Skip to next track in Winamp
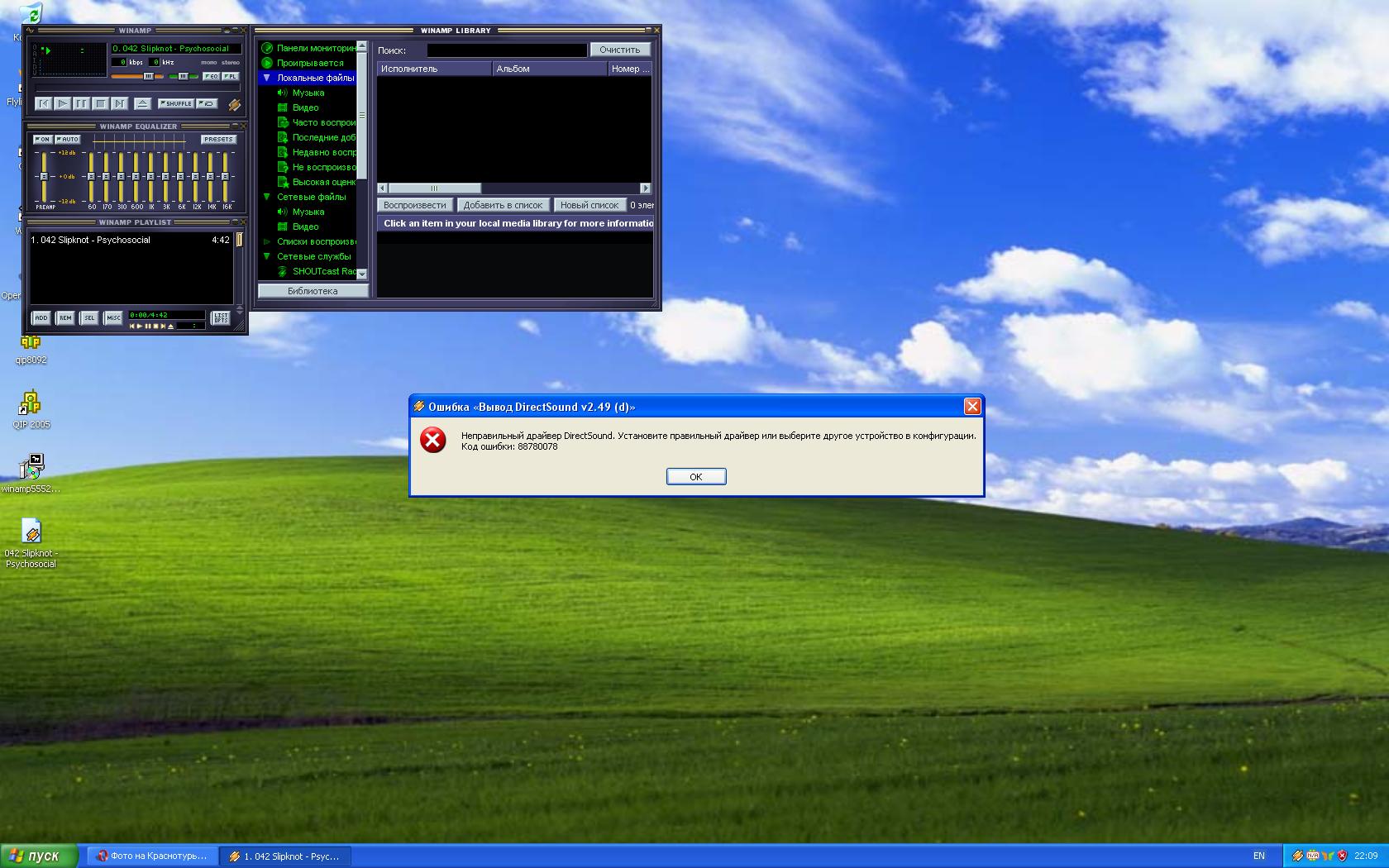This screenshot has width=1389, height=868. tap(119, 103)
